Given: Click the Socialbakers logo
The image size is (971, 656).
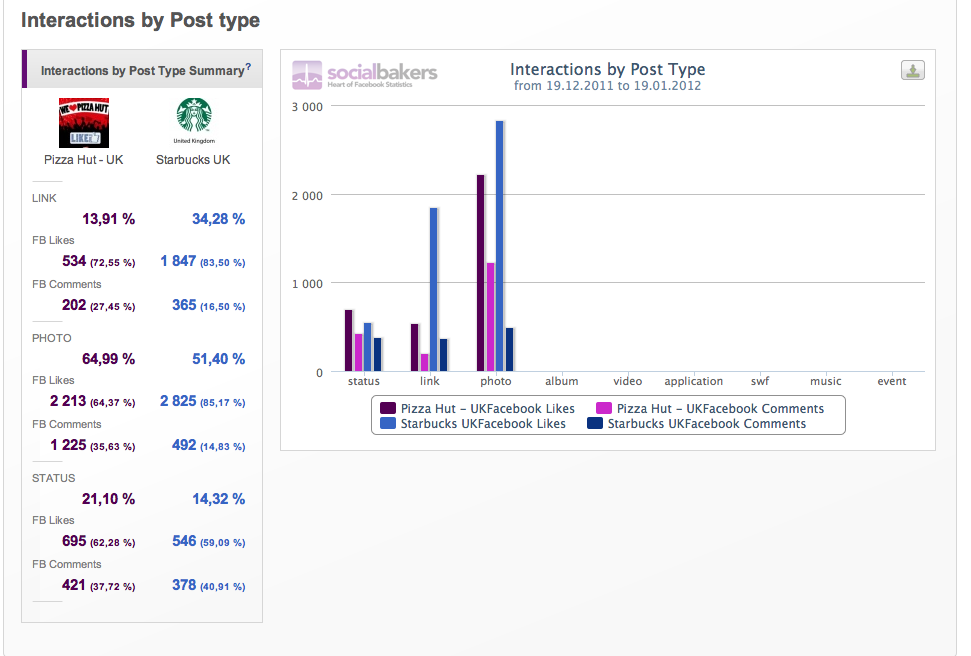Looking at the screenshot, I should (364, 75).
